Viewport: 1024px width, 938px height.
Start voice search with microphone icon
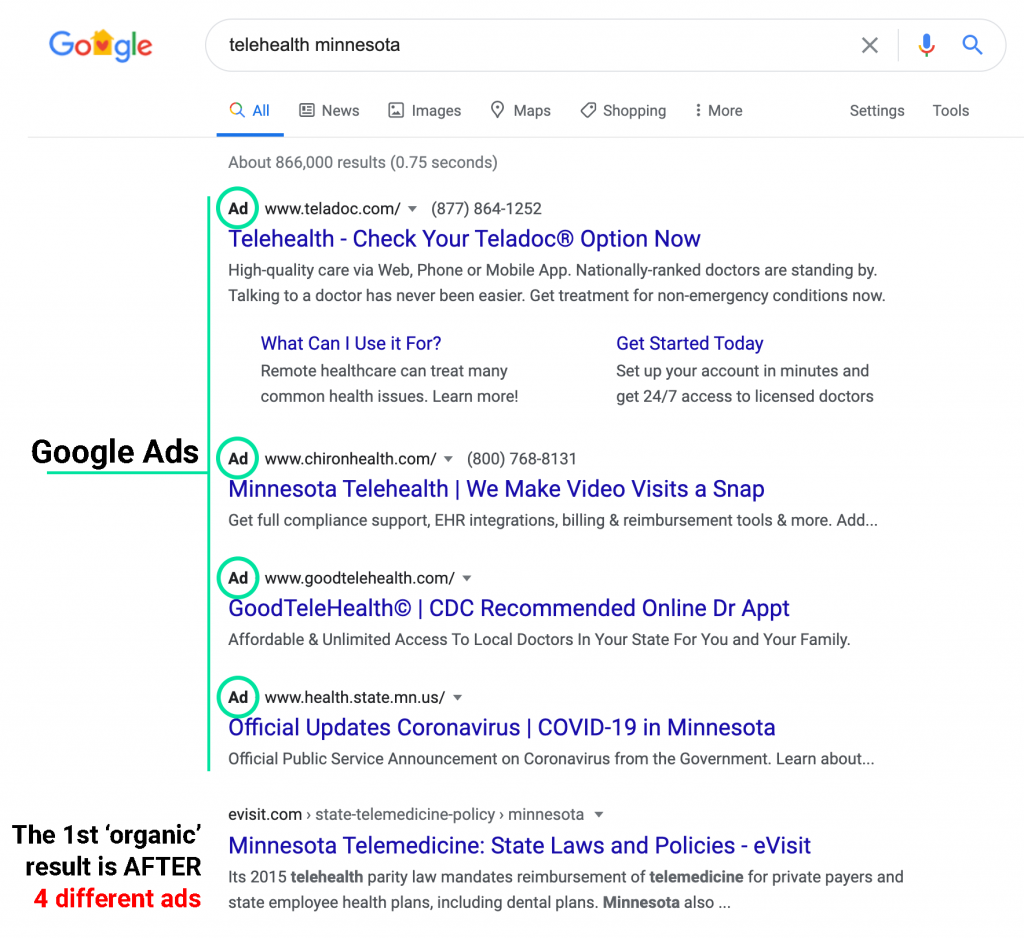(x=927, y=45)
